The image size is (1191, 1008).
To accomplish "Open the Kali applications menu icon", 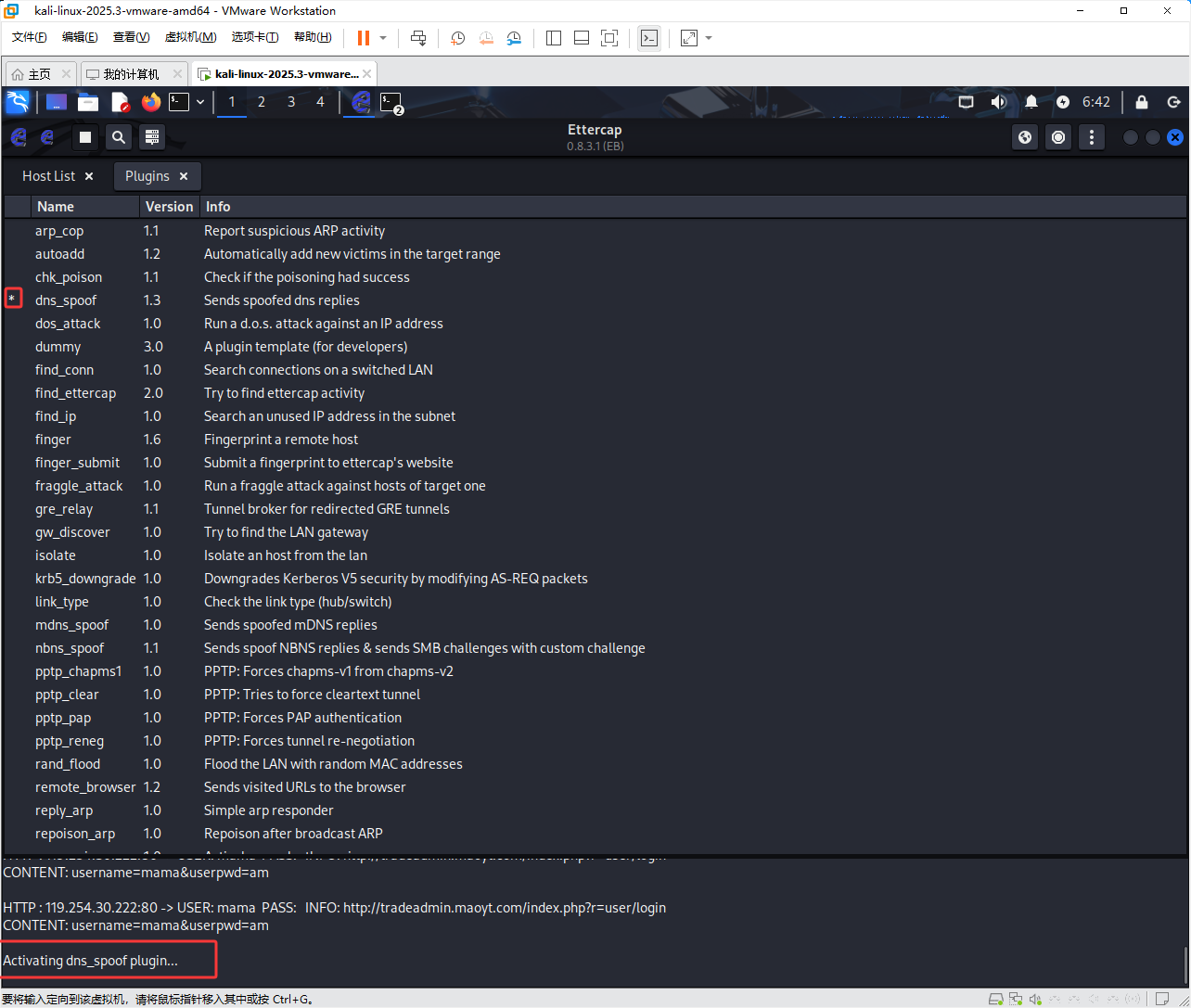I will pos(18,102).
